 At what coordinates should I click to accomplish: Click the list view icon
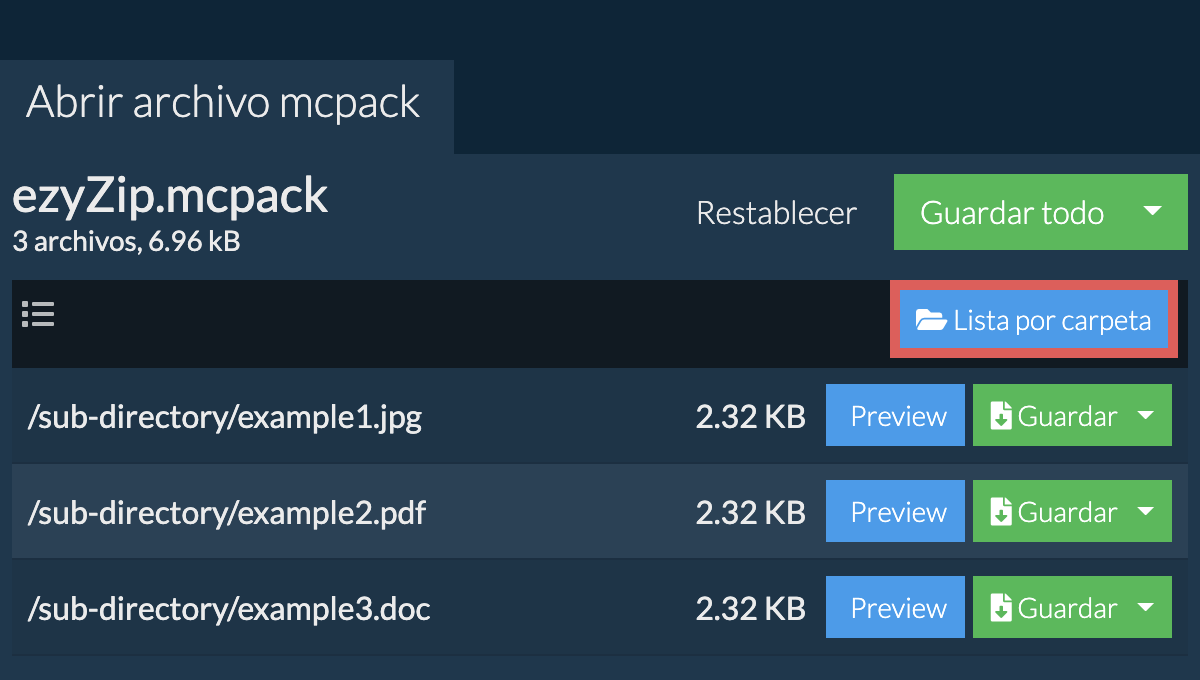(38, 315)
